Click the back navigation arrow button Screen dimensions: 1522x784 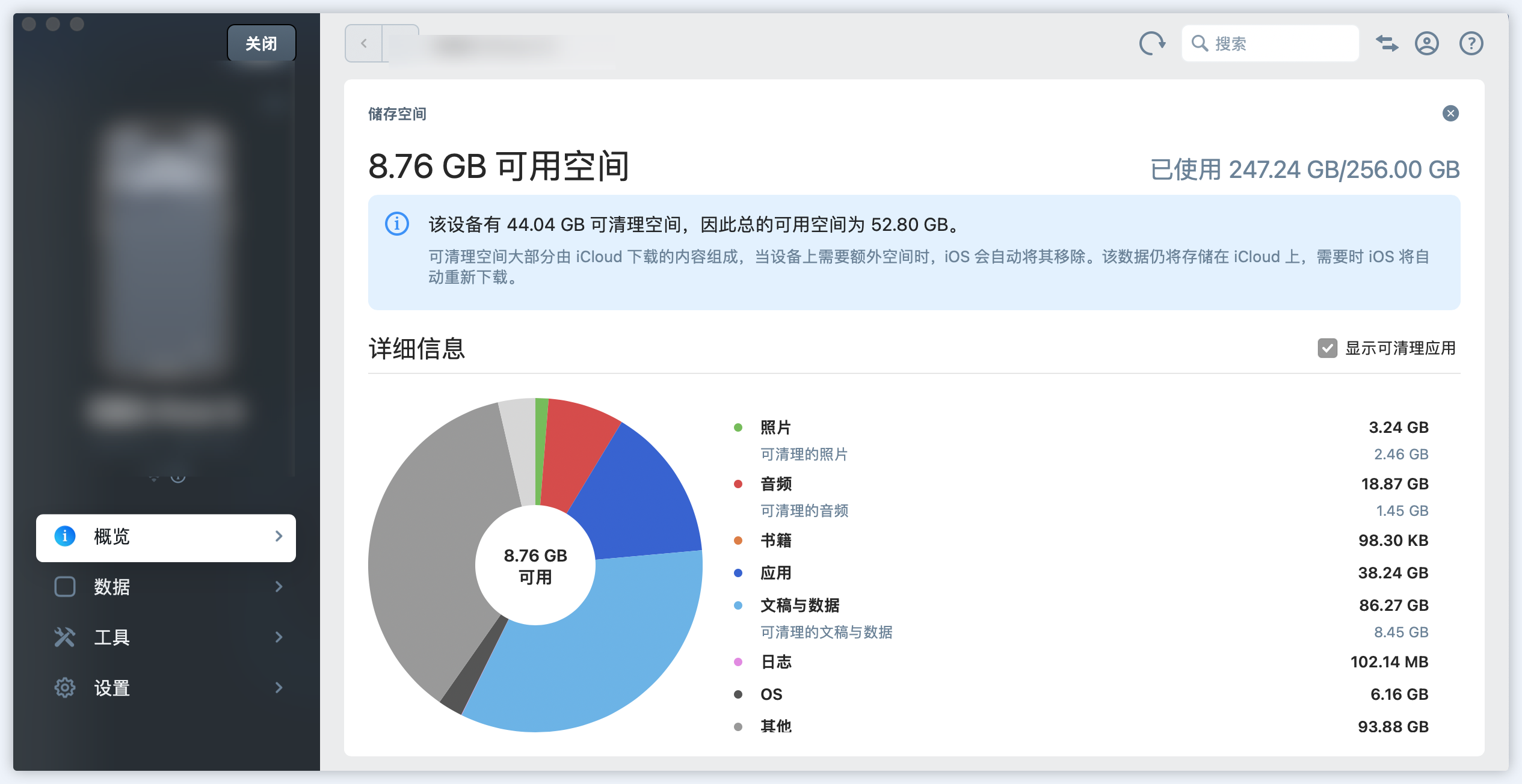(x=363, y=43)
